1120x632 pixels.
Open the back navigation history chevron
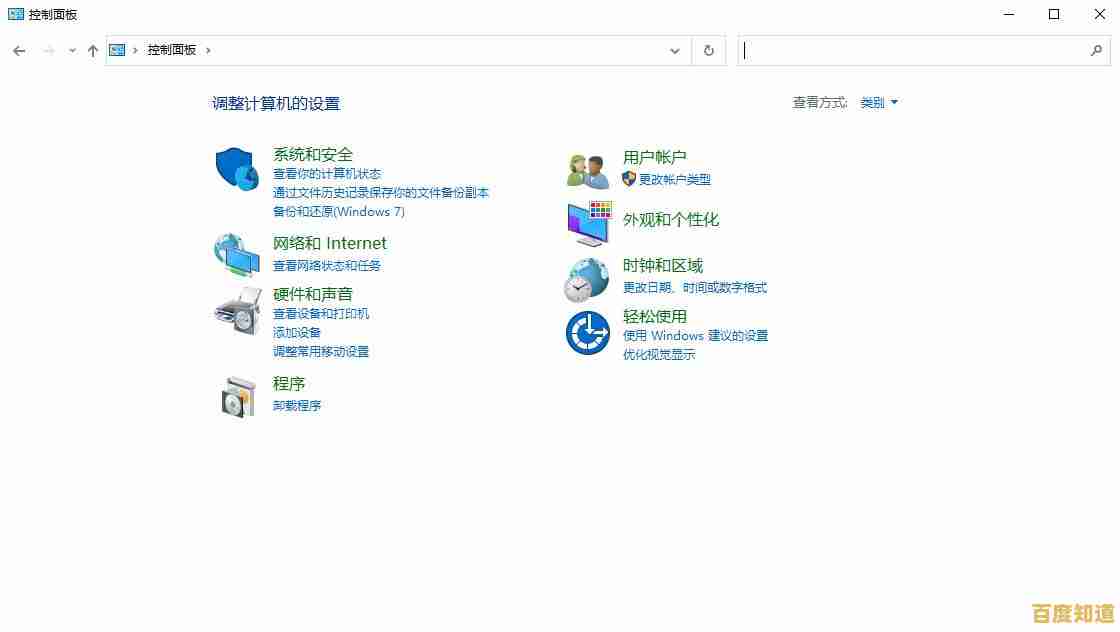tap(71, 50)
